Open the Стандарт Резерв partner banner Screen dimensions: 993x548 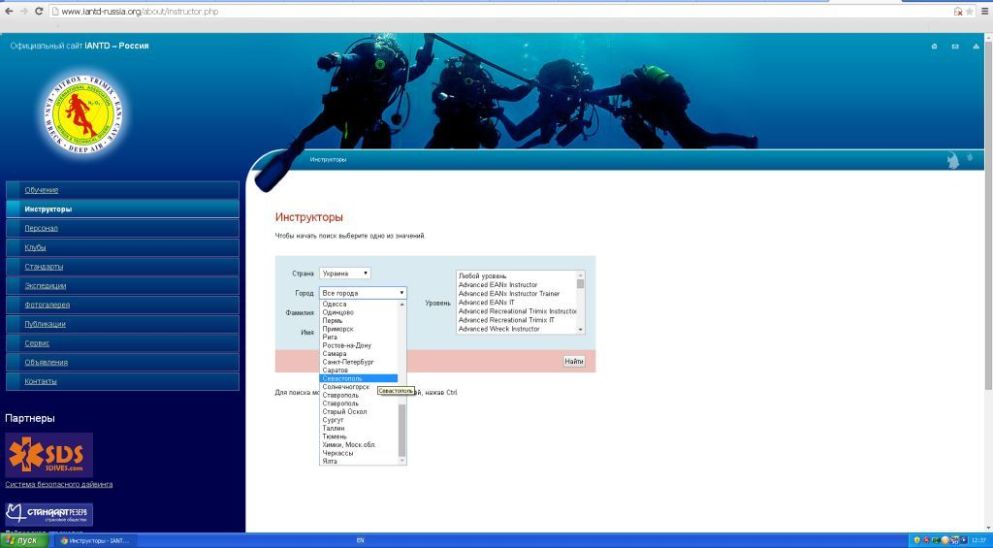click(49, 514)
